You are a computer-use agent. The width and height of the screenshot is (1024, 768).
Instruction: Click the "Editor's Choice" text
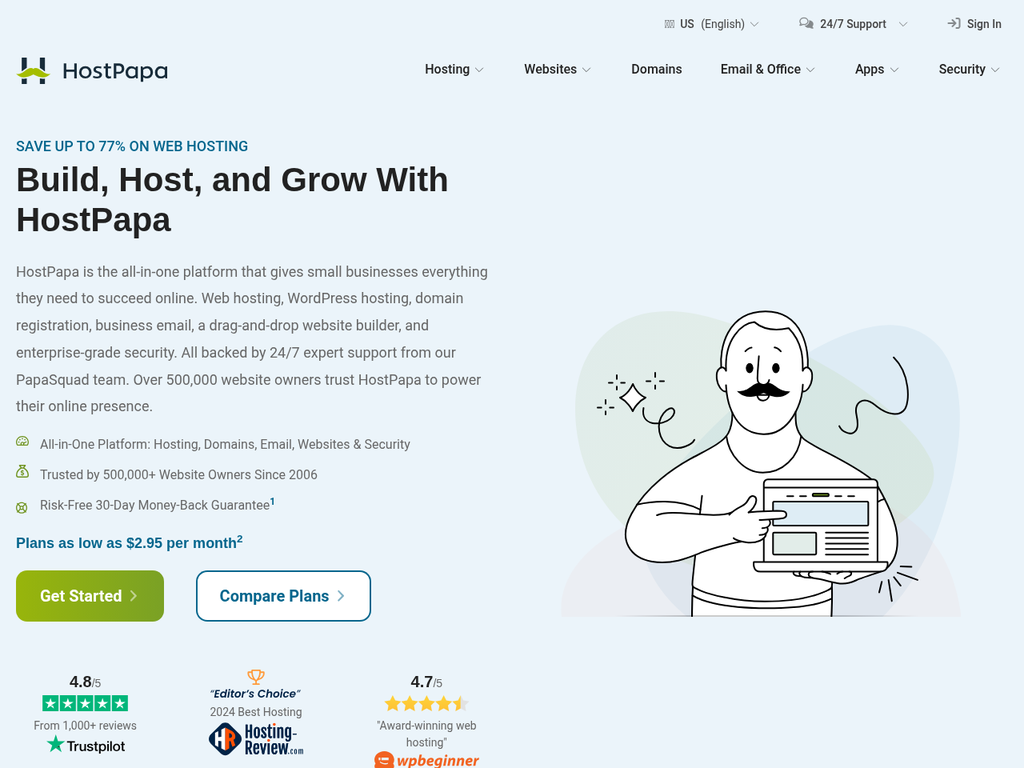pyautogui.click(x=255, y=694)
